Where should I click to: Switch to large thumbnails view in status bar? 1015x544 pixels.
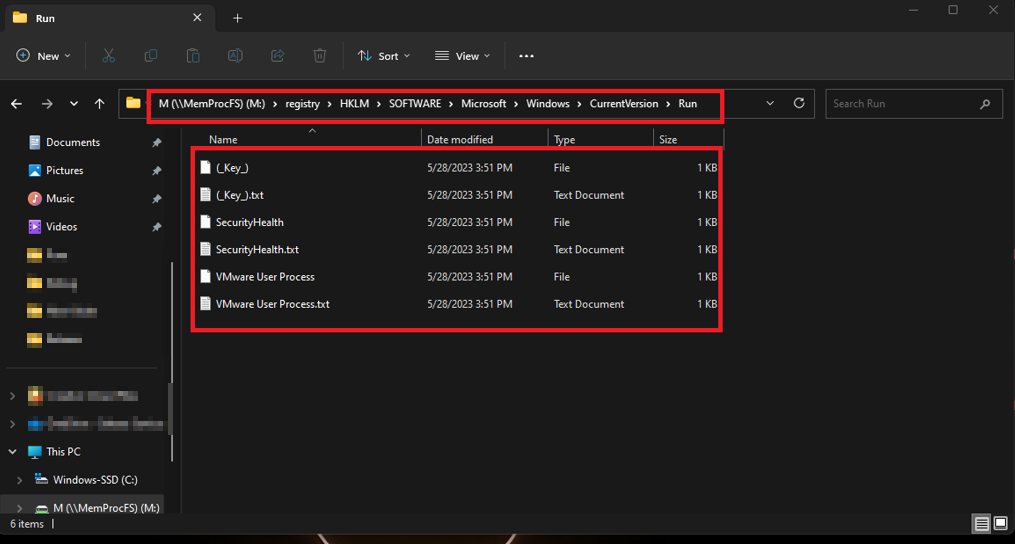click(1000, 524)
